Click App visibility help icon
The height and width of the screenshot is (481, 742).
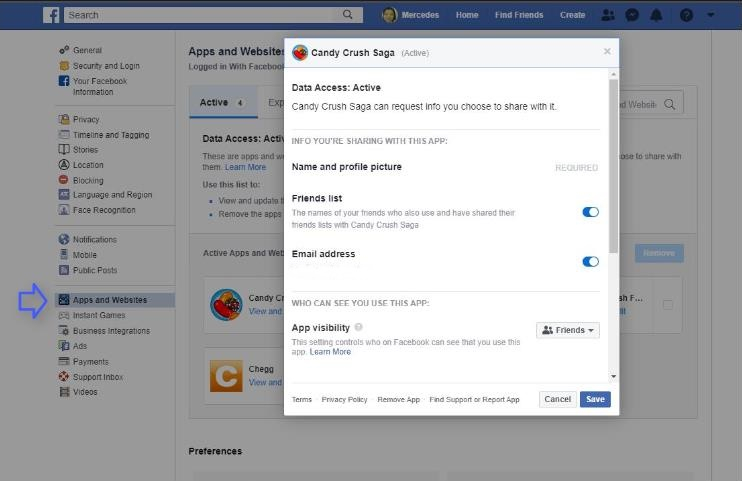pos(359,327)
